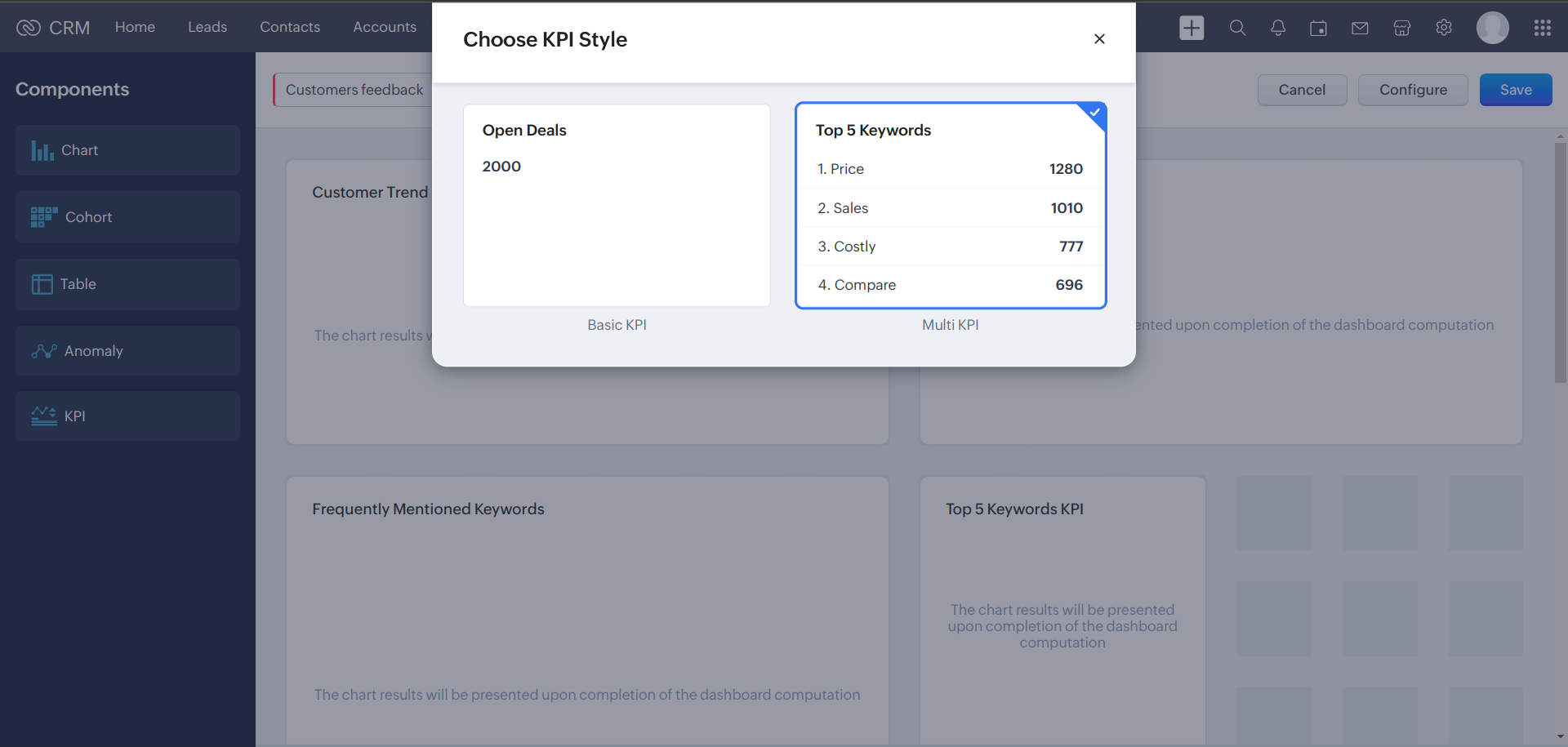Click the Customers feedback name field

[354, 90]
